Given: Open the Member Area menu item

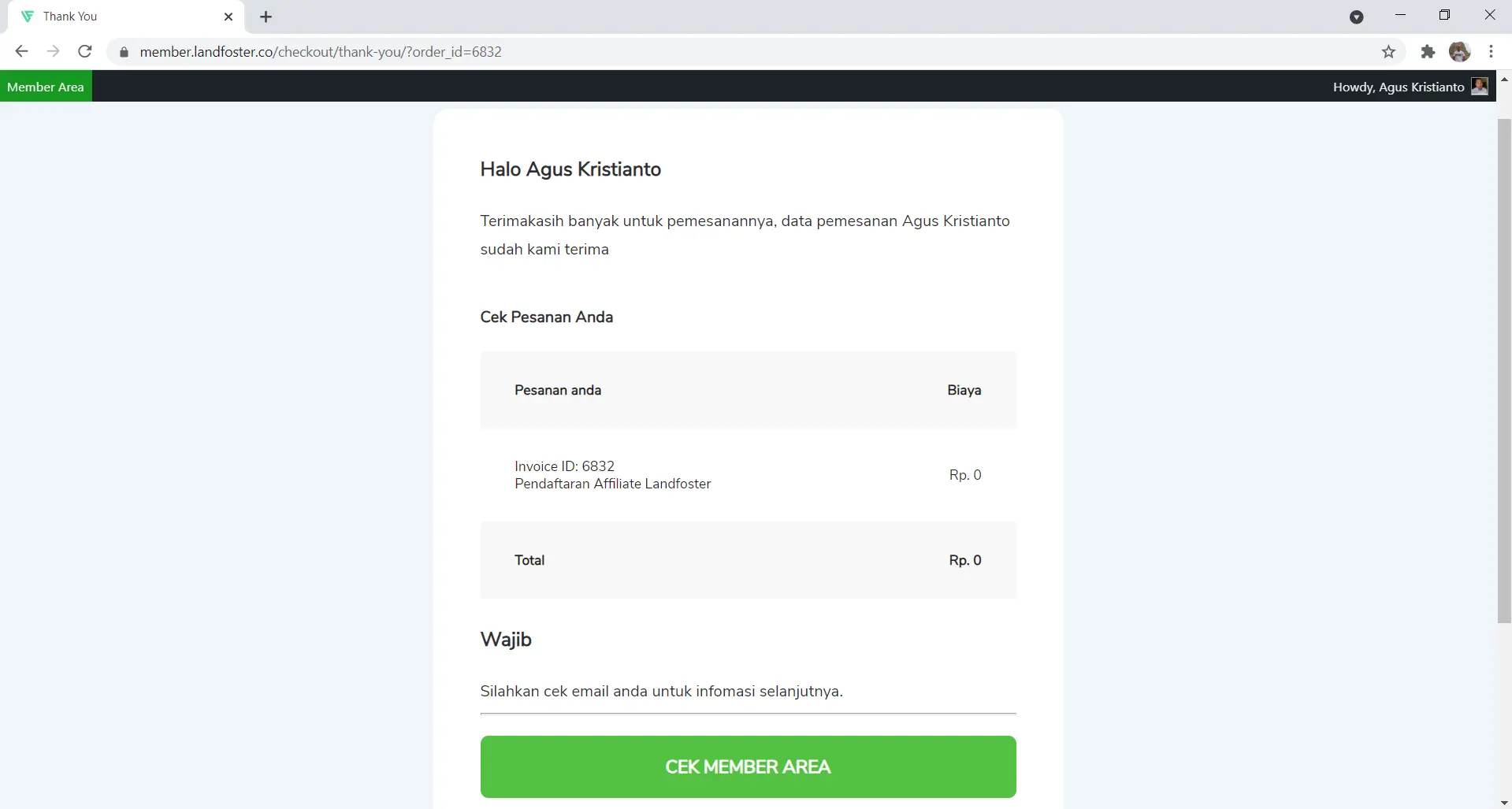Looking at the screenshot, I should (46, 87).
